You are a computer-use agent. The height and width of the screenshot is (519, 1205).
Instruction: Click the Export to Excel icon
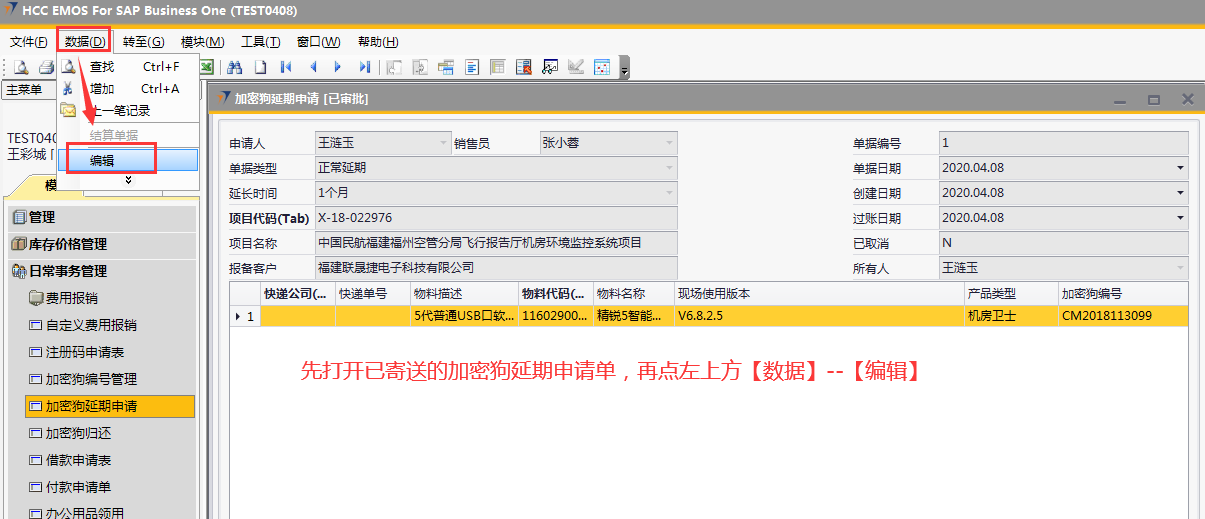tap(207, 67)
